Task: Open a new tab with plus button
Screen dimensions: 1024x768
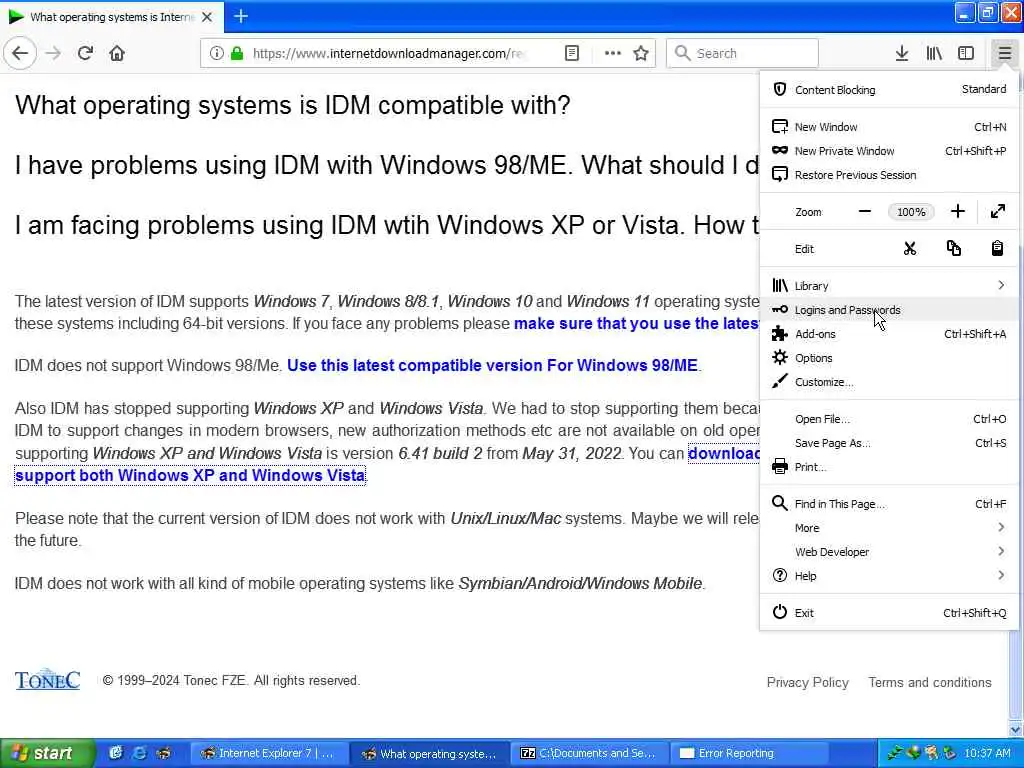Action: [241, 16]
